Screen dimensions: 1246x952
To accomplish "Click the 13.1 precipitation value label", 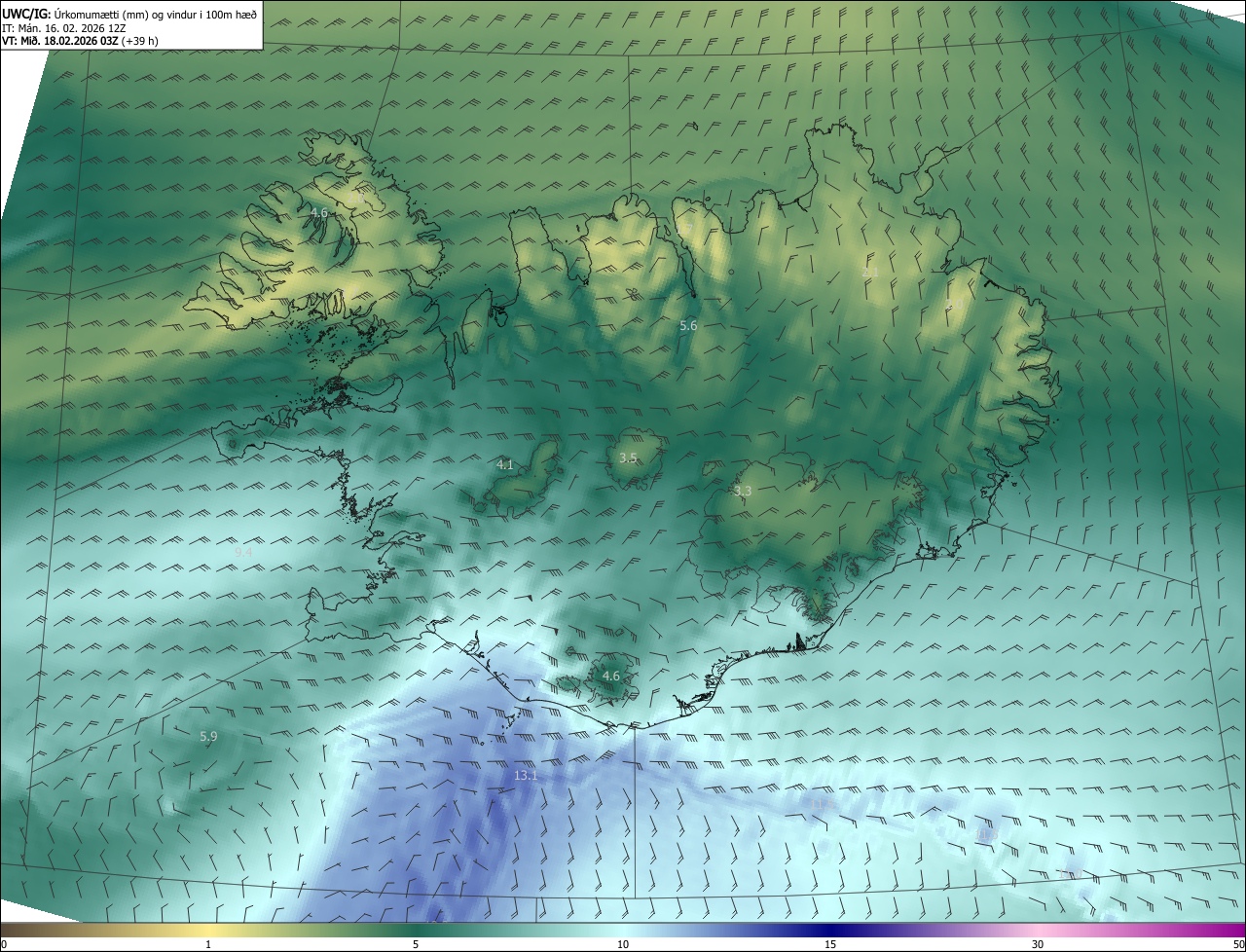I will pyautogui.click(x=526, y=776).
